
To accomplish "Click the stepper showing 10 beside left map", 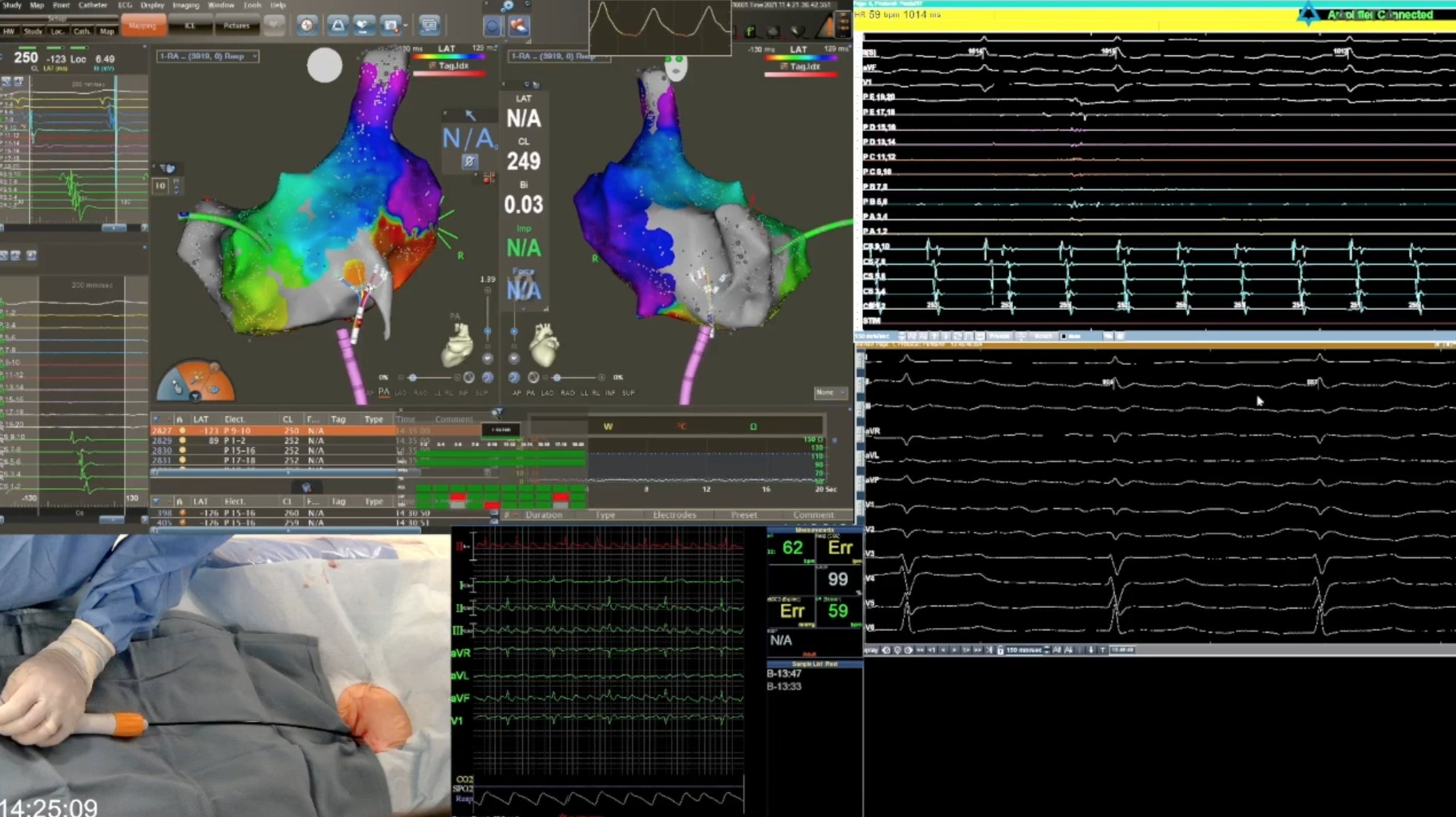I will [x=166, y=185].
